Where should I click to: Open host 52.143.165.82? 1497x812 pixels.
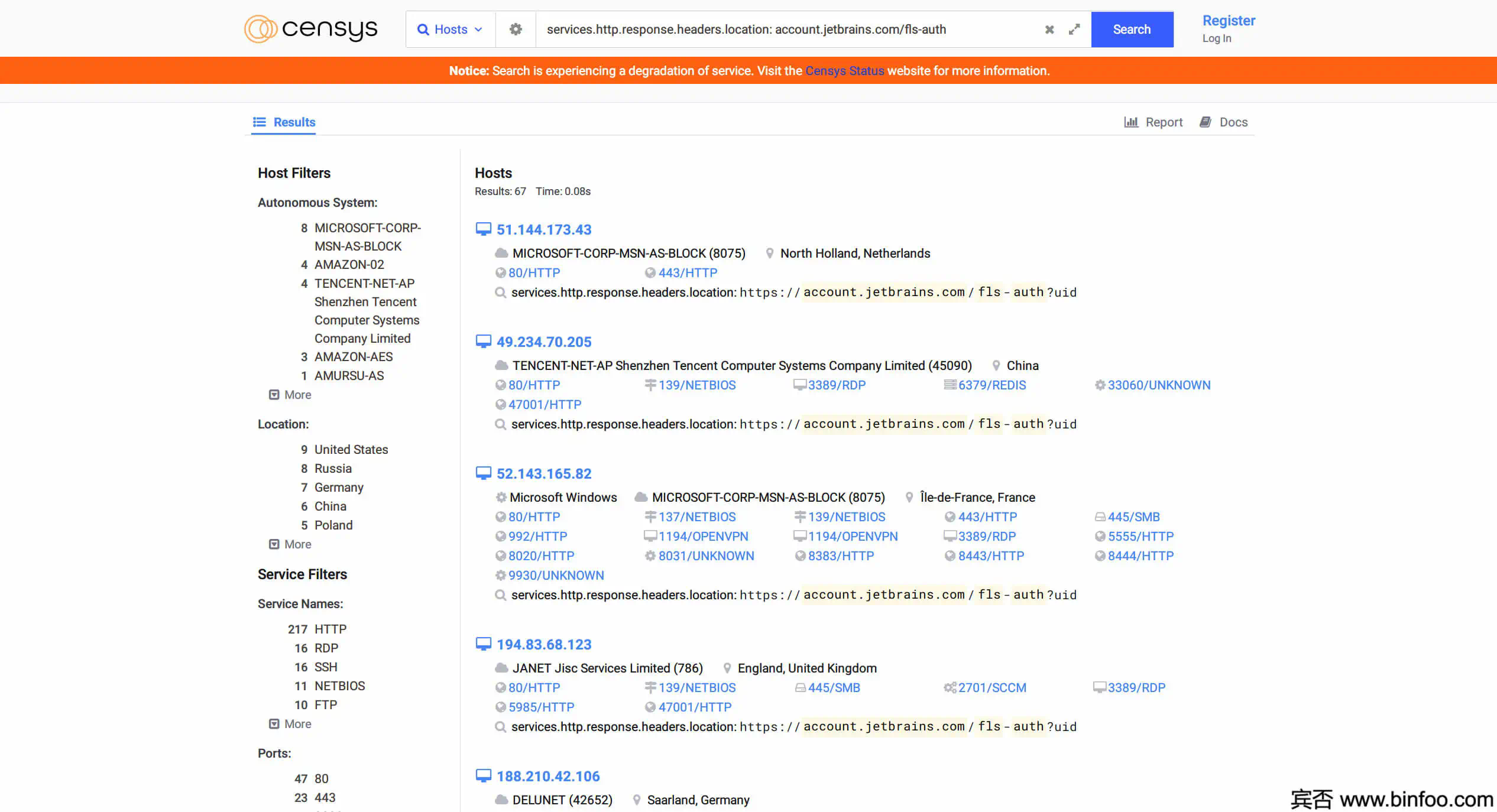pyautogui.click(x=544, y=473)
